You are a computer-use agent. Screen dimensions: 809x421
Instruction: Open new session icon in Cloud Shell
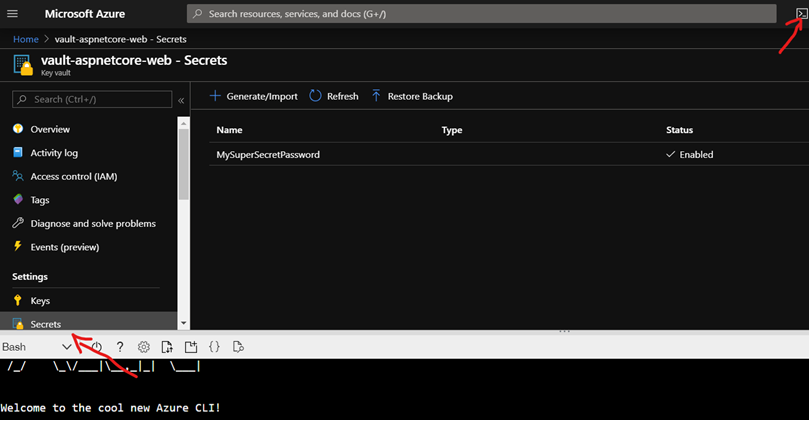pyautogui.click(x=191, y=347)
